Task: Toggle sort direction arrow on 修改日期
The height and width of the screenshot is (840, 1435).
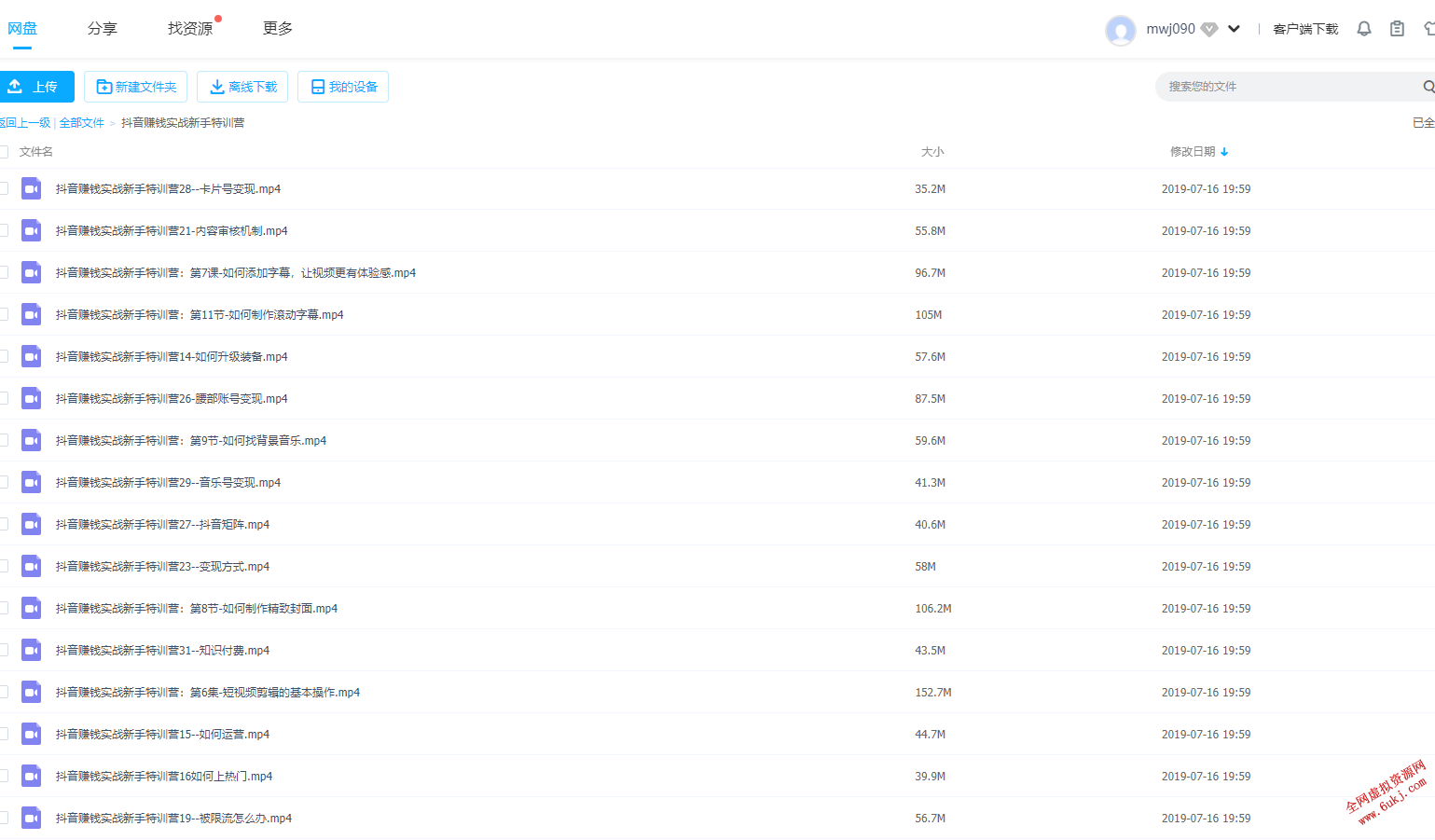Action: click(1224, 152)
